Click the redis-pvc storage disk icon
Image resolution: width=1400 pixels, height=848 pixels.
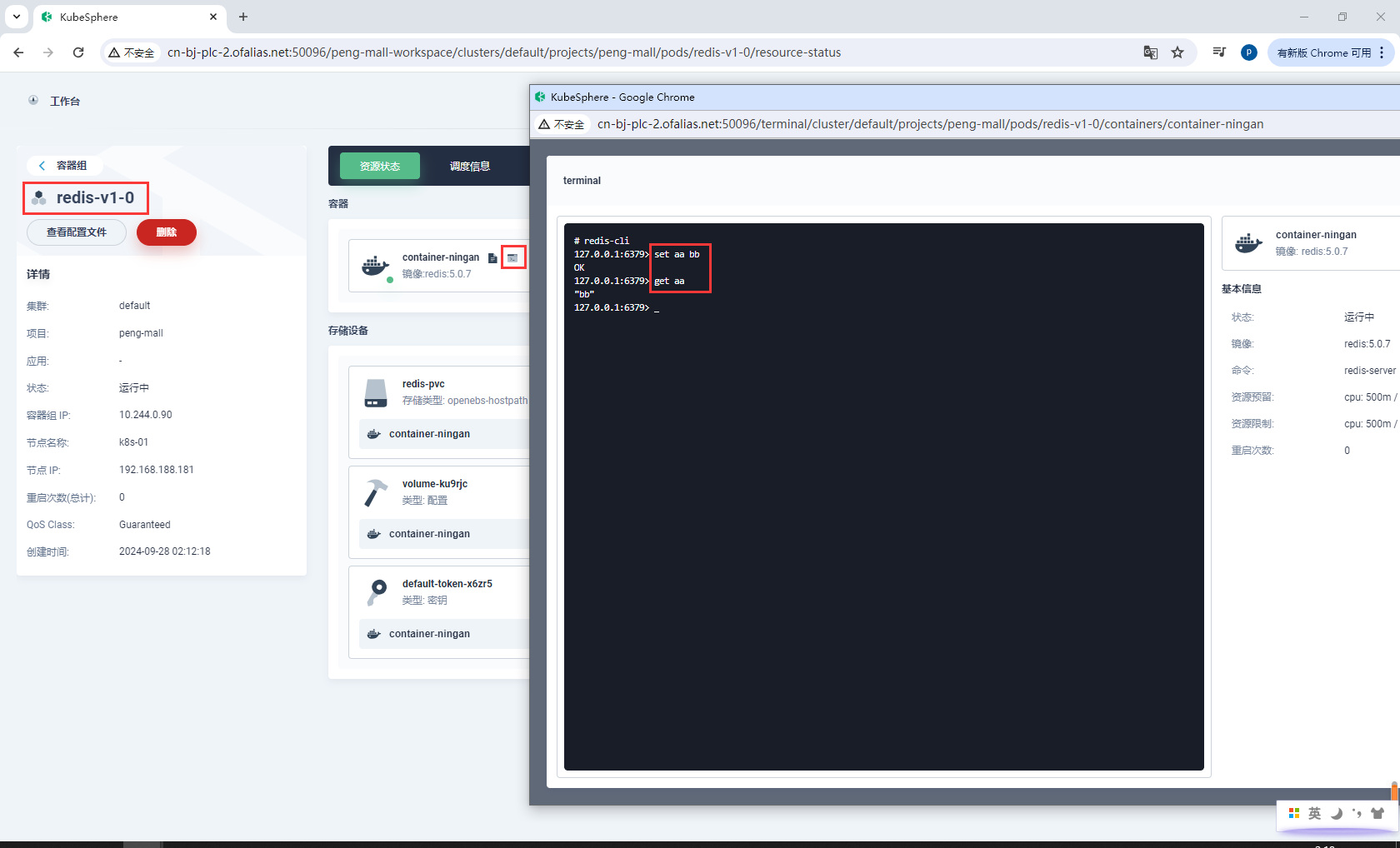tap(376, 392)
